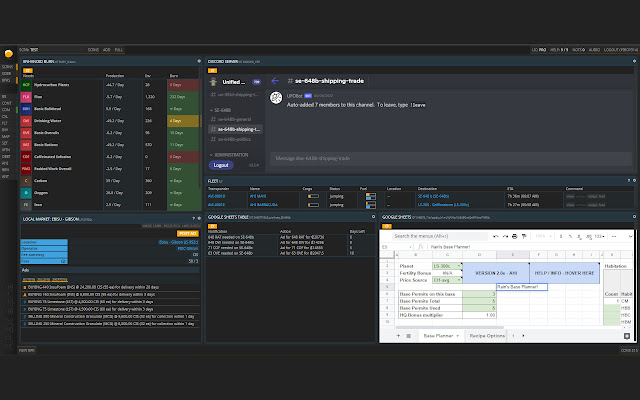
Task: Click the BCP Hydrocarbon Plants material icon
Action: coord(26,86)
